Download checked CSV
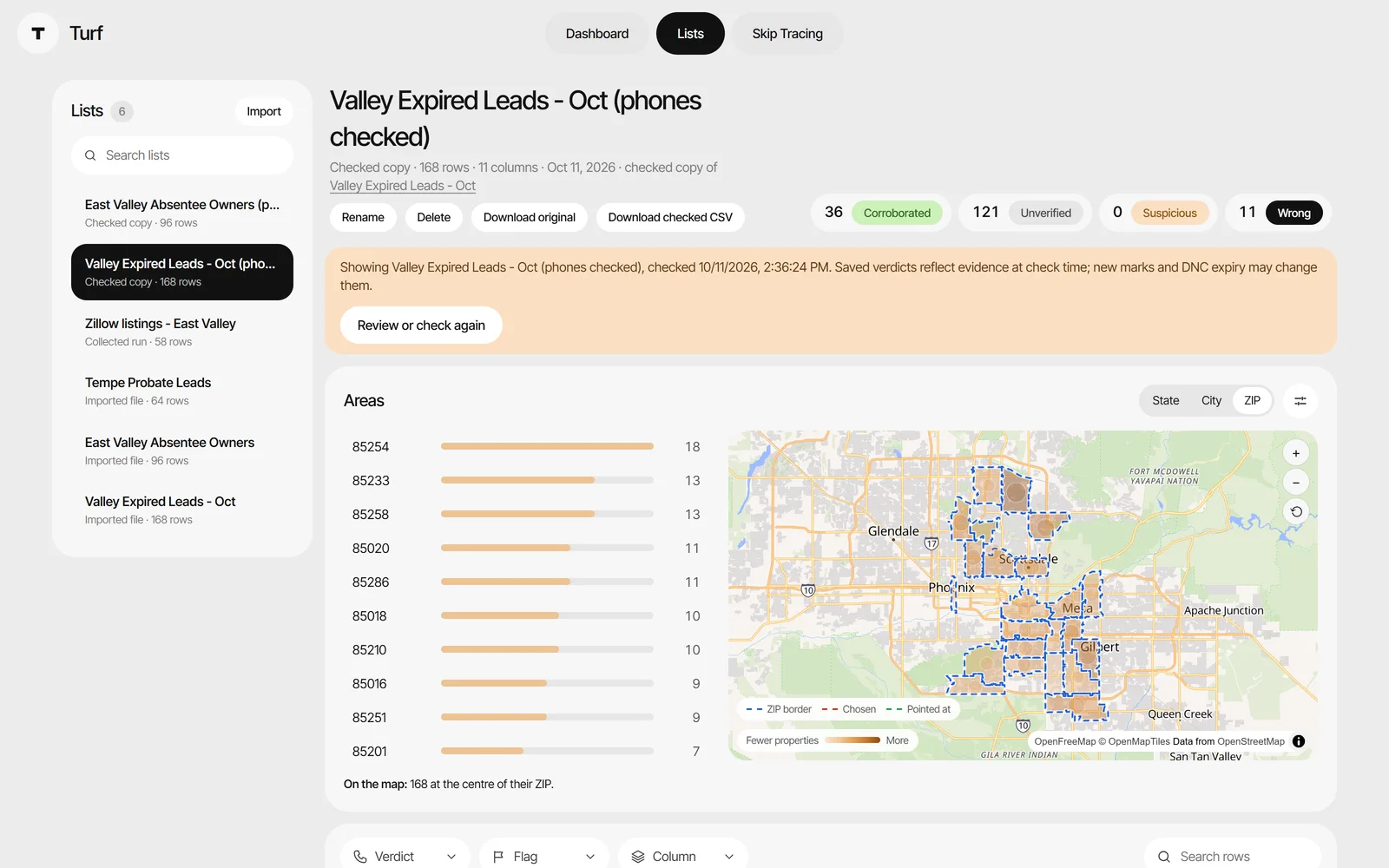Screen dimensions: 1389x868 pos(670,217)
